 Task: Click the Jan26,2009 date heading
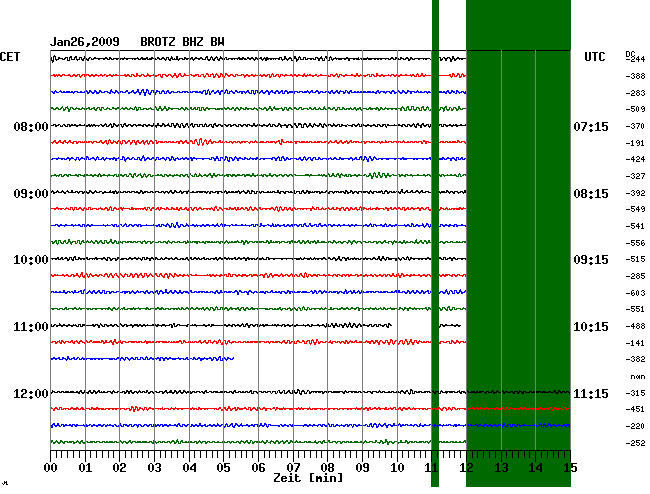[x=85, y=42]
